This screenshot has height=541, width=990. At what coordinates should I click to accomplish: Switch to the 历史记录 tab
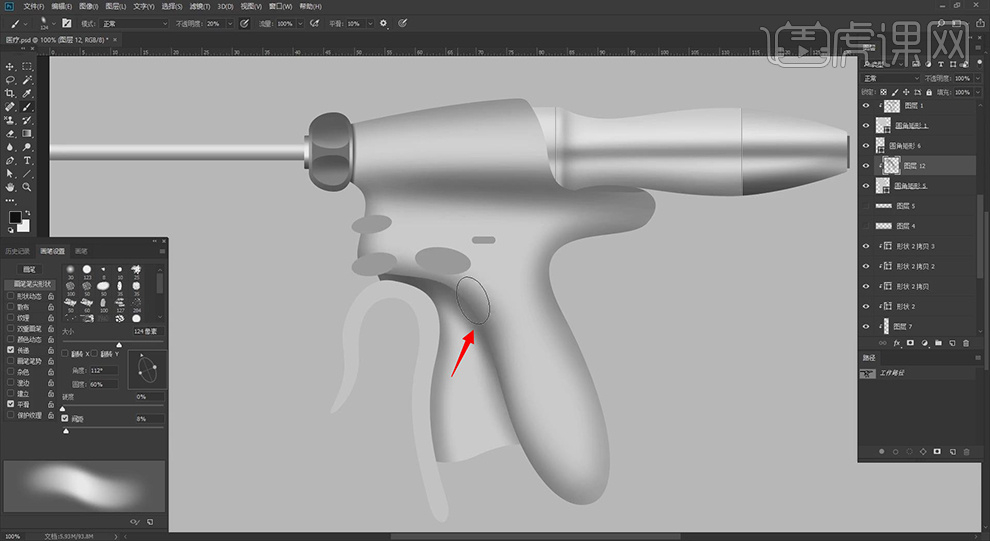tap(18, 251)
